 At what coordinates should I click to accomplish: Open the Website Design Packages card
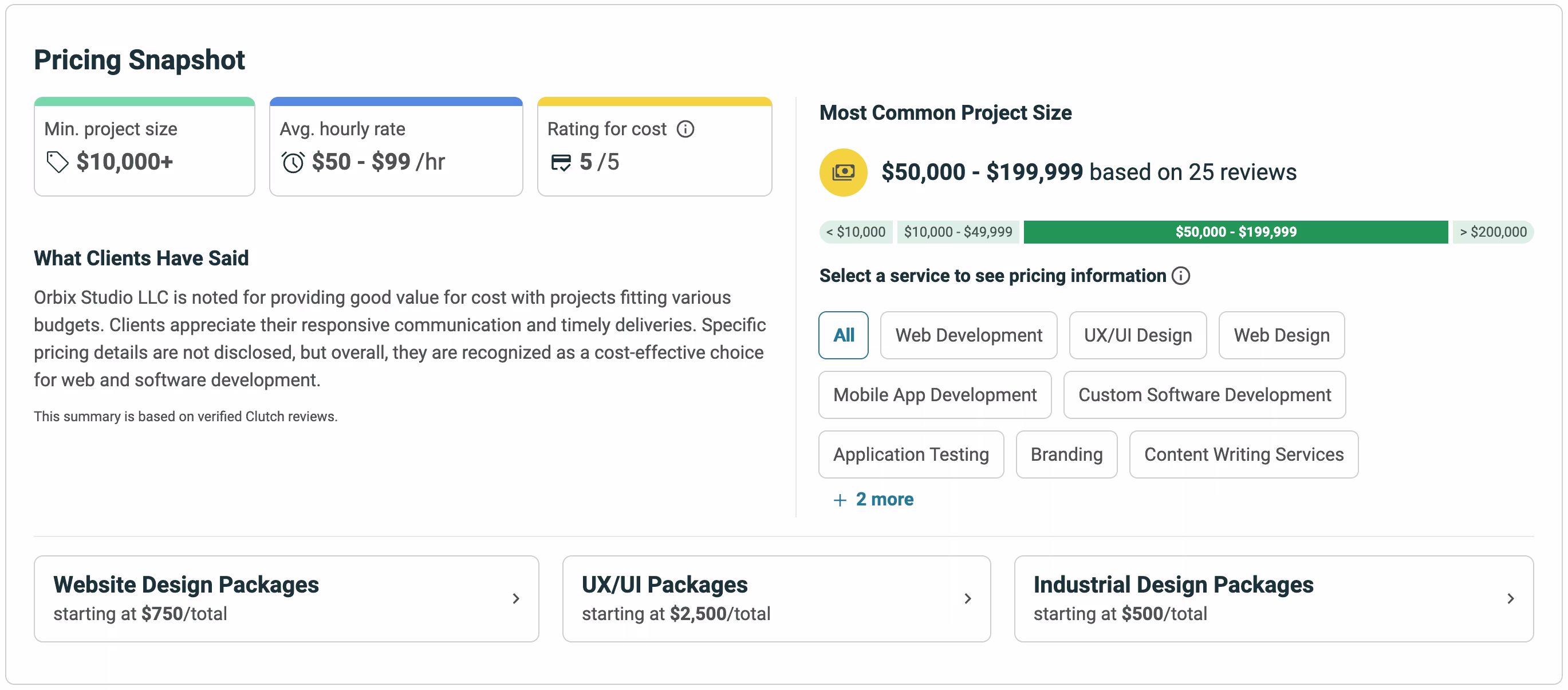pyautogui.click(x=287, y=599)
